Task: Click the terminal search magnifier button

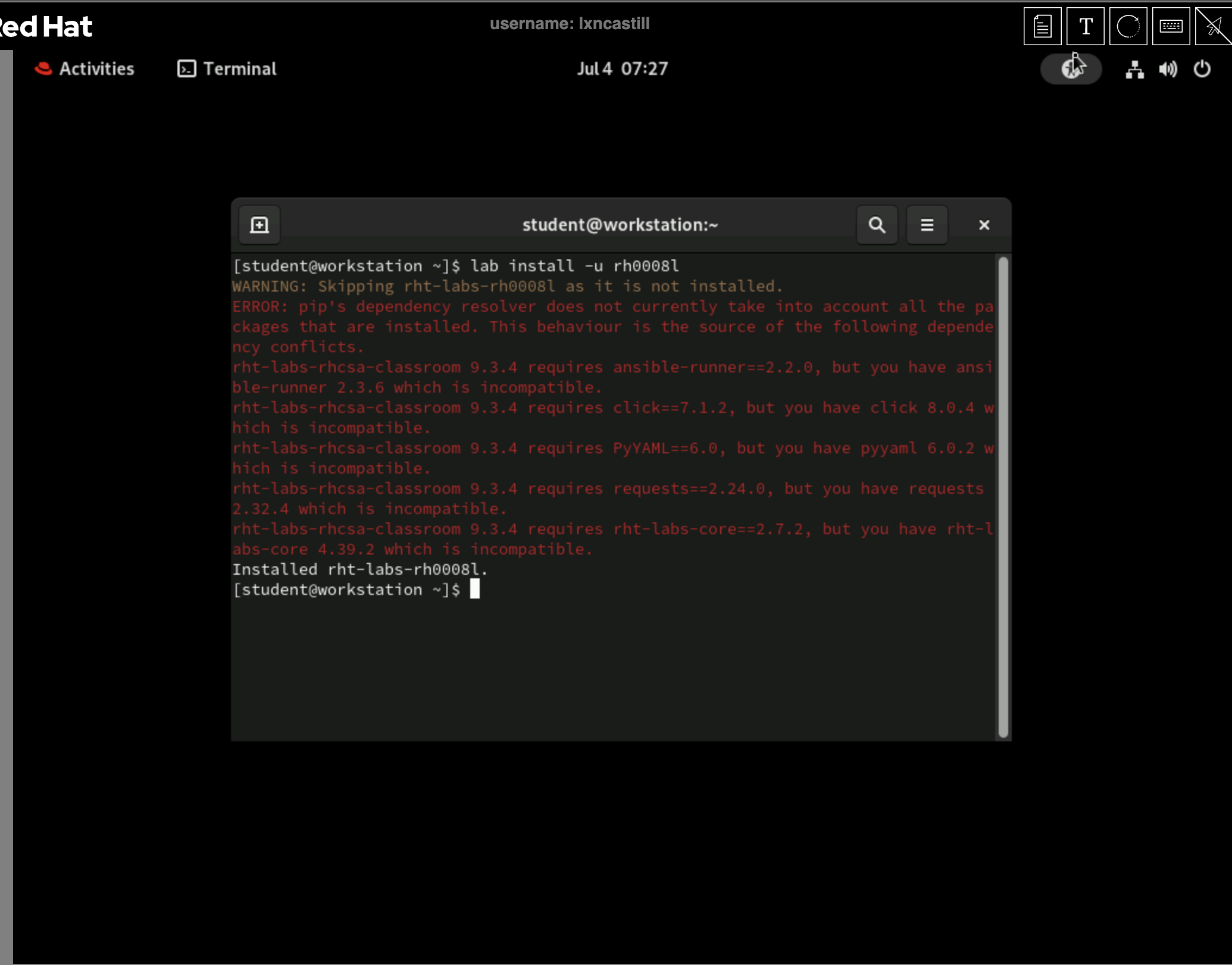Action: [877, 225]
